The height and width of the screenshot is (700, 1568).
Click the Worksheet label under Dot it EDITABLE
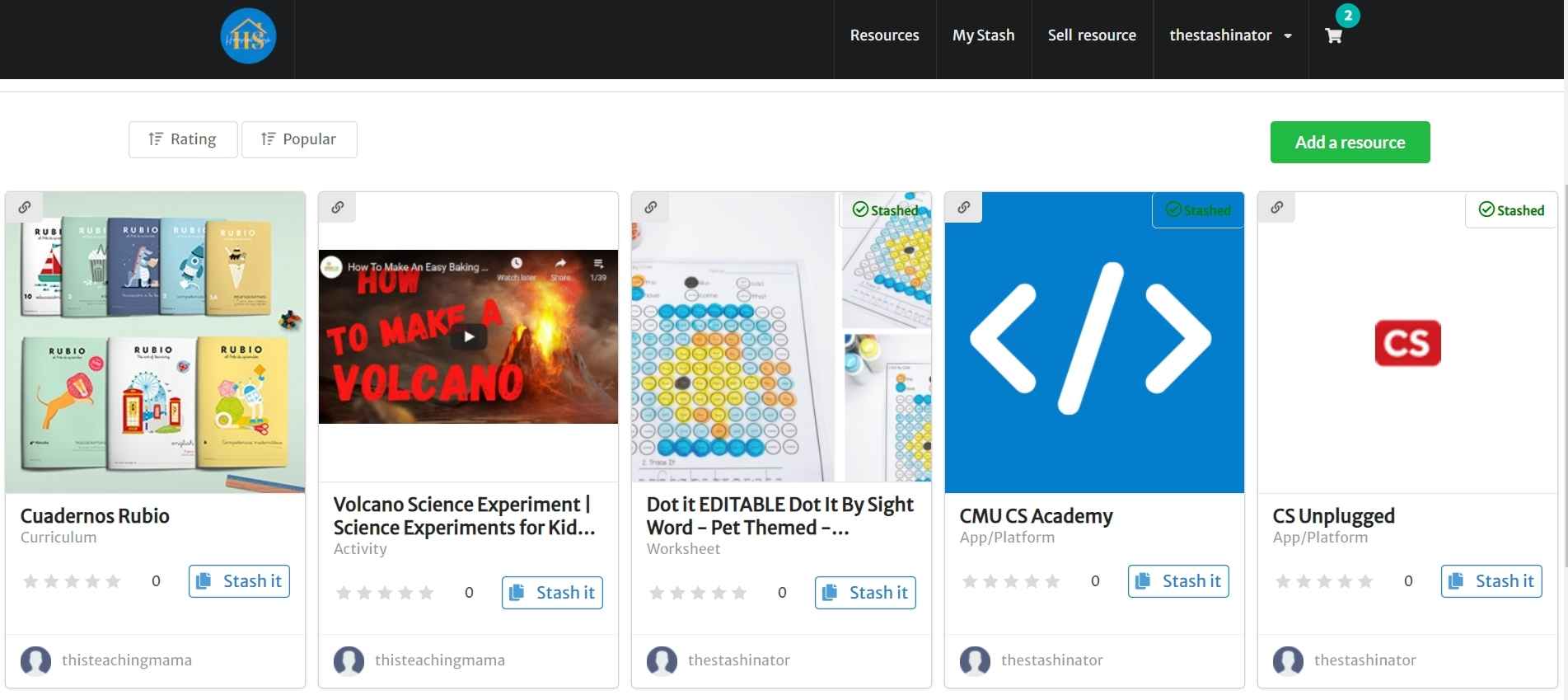[x=683, y=549]
